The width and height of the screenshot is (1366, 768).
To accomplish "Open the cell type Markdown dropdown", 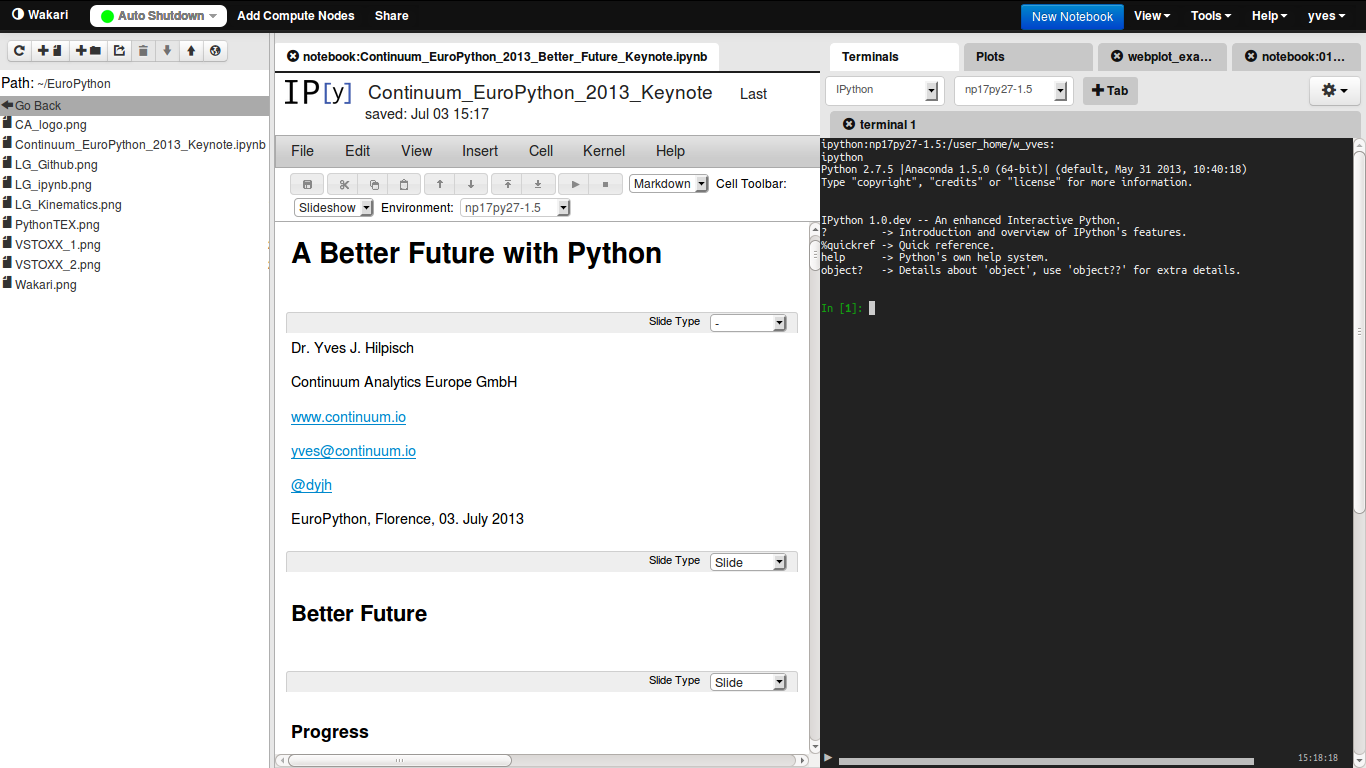I will 669,184.
